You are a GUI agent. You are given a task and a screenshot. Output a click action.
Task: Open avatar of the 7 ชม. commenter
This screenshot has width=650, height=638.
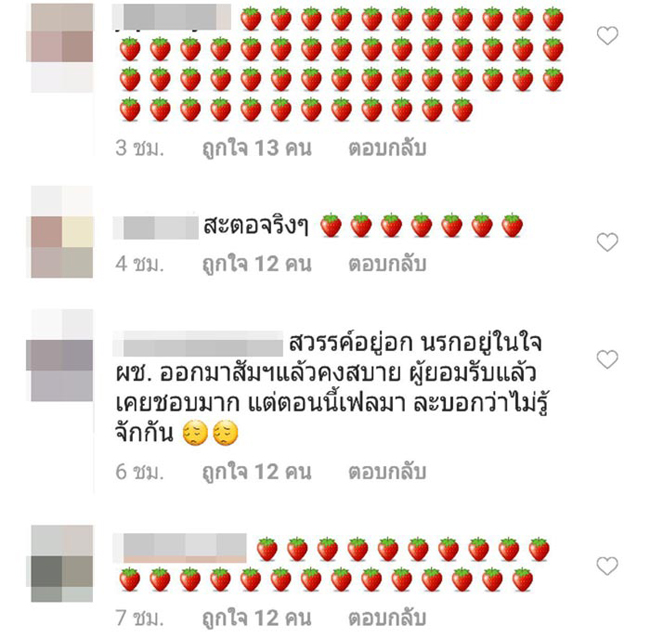pyautogui.click(x=62, y=563)
